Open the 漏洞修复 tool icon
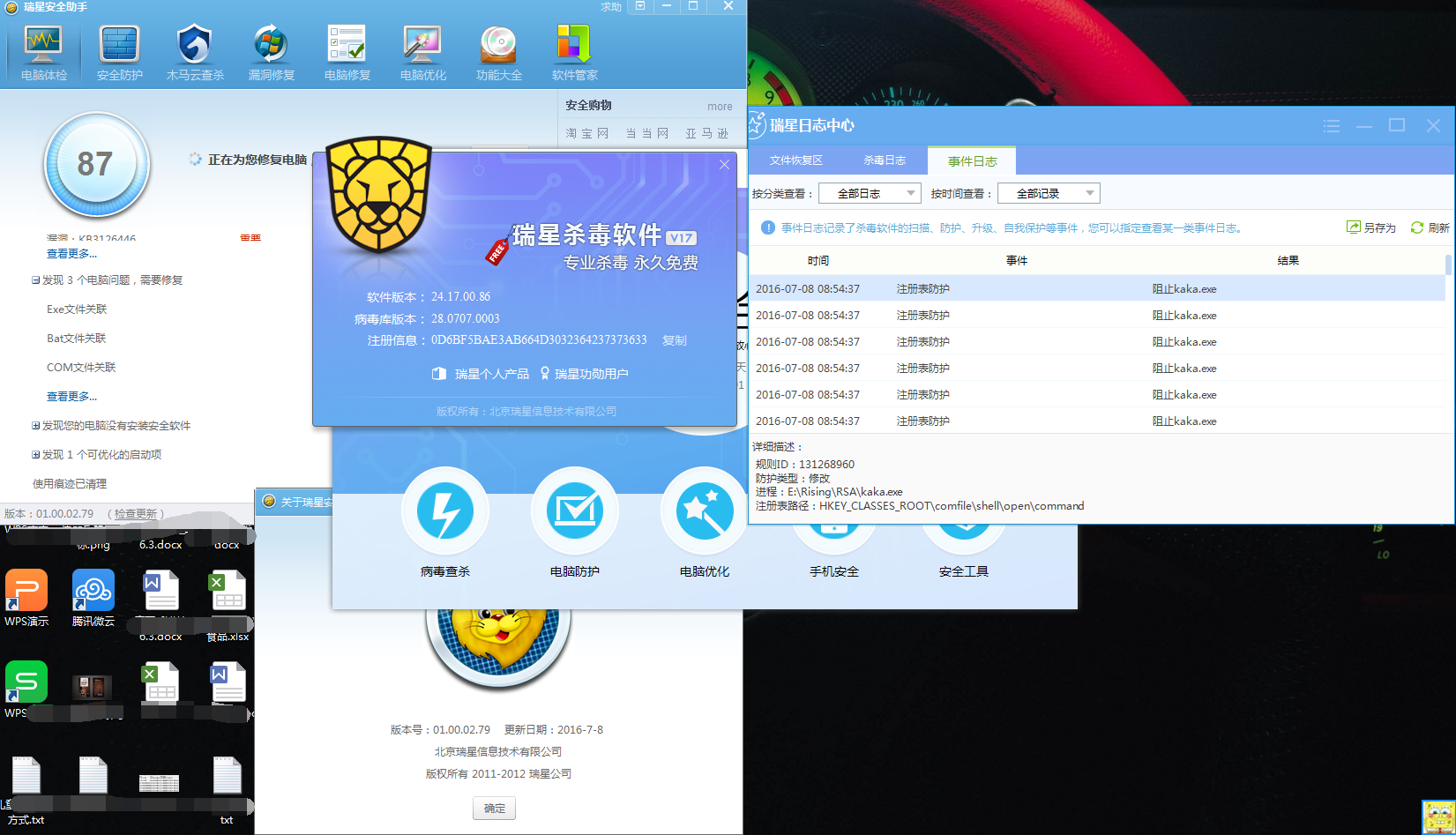 pyautogui.click(x=271, y=53)
